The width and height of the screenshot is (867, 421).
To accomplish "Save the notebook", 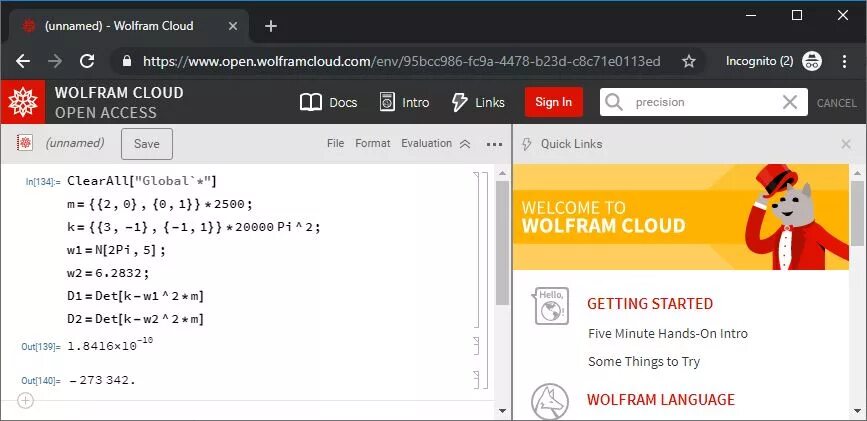I will tap(147, 144).
